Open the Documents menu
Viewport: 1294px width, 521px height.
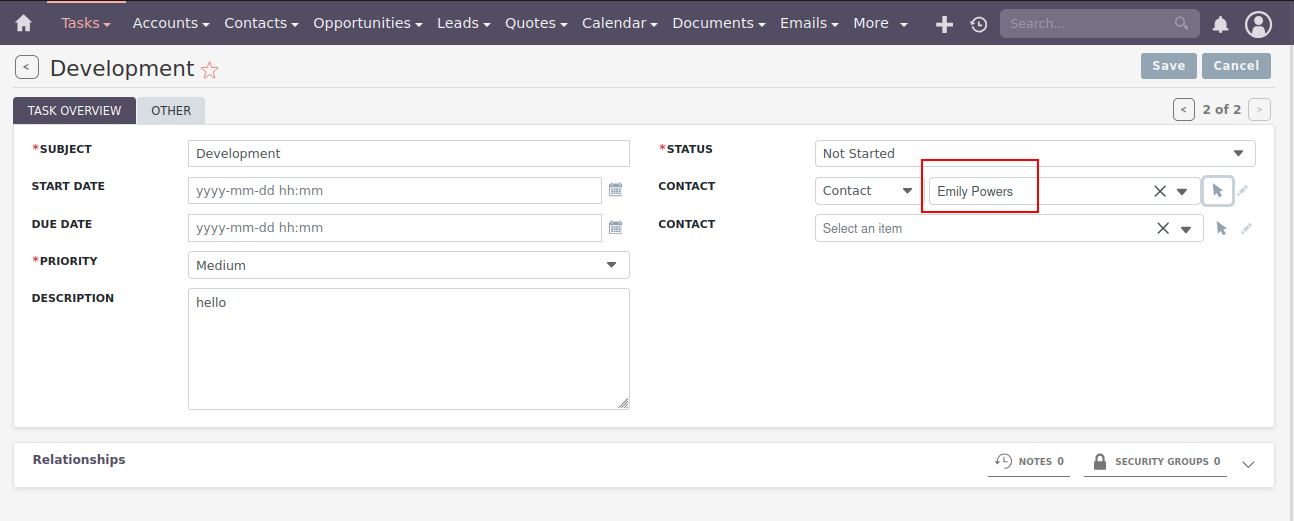[719, 23]
